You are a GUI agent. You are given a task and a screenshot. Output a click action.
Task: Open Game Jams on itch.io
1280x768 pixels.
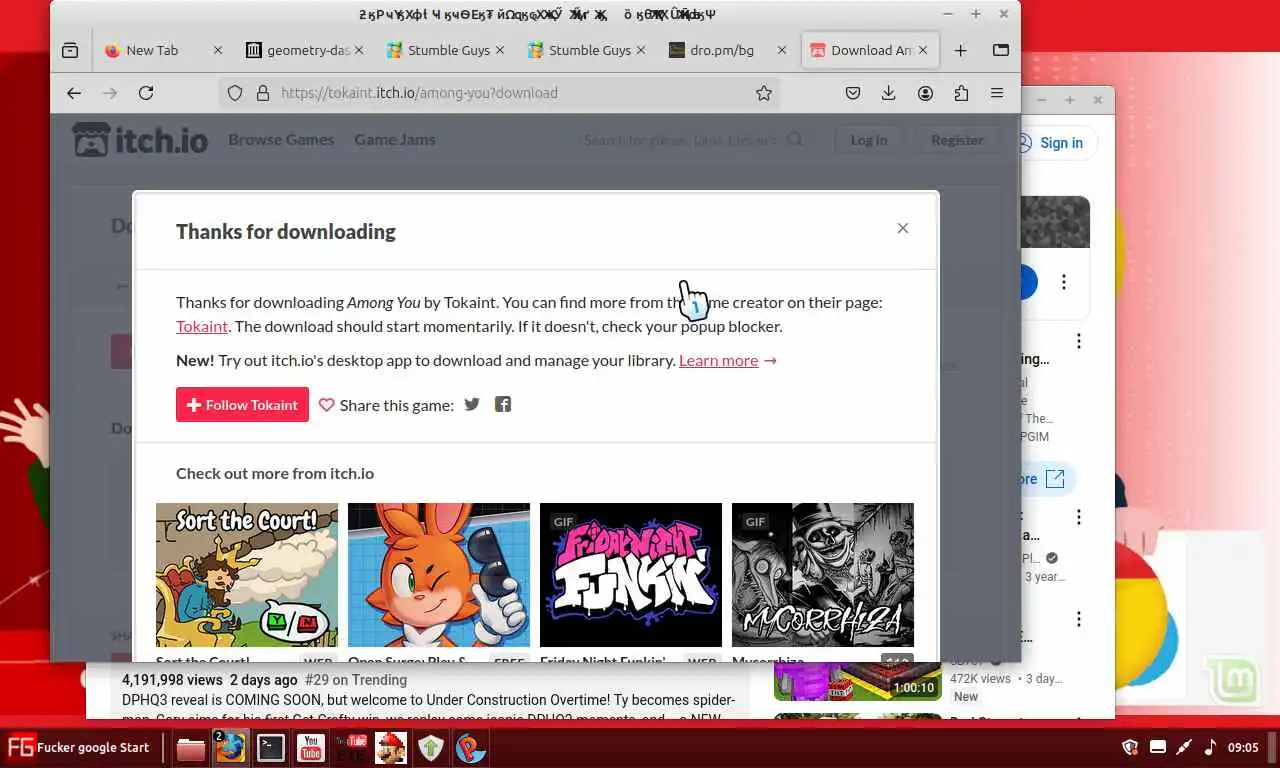(394, 140)
